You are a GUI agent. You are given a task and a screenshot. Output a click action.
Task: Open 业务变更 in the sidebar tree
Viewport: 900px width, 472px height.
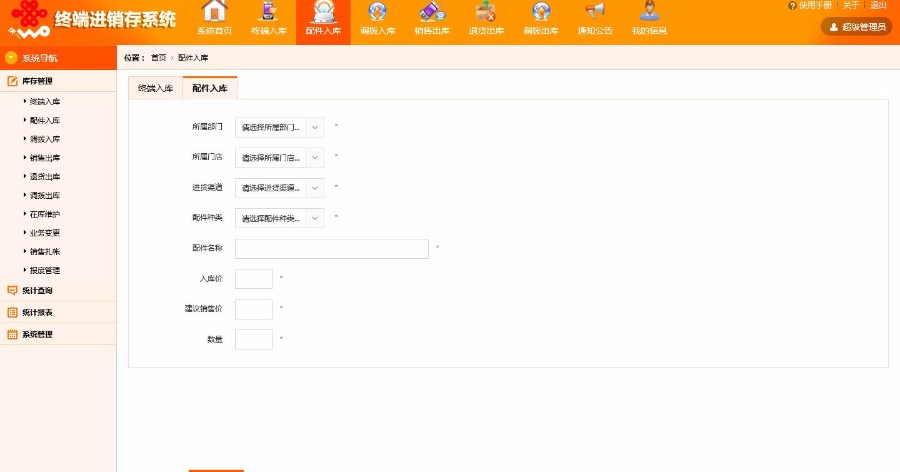pos(45,233)
